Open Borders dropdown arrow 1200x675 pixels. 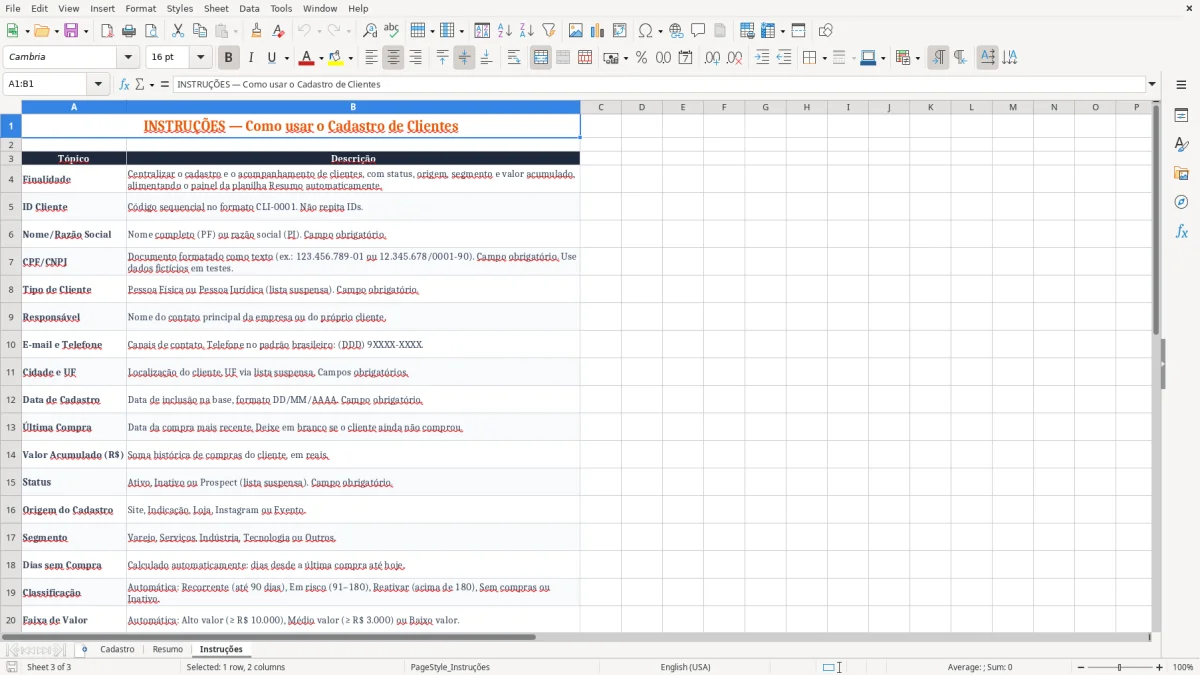point(824,58)
